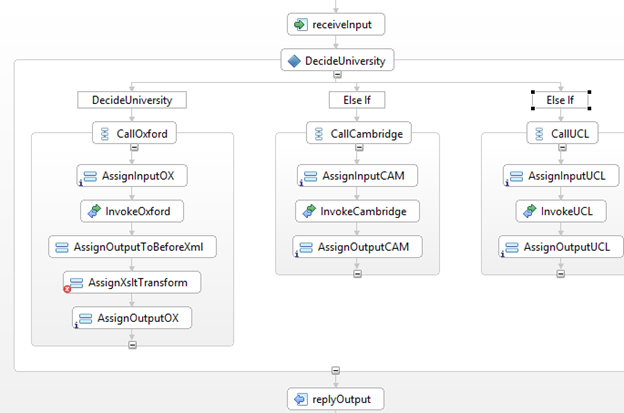Click the AssignInputUCL assign icon

coord(515,176)
